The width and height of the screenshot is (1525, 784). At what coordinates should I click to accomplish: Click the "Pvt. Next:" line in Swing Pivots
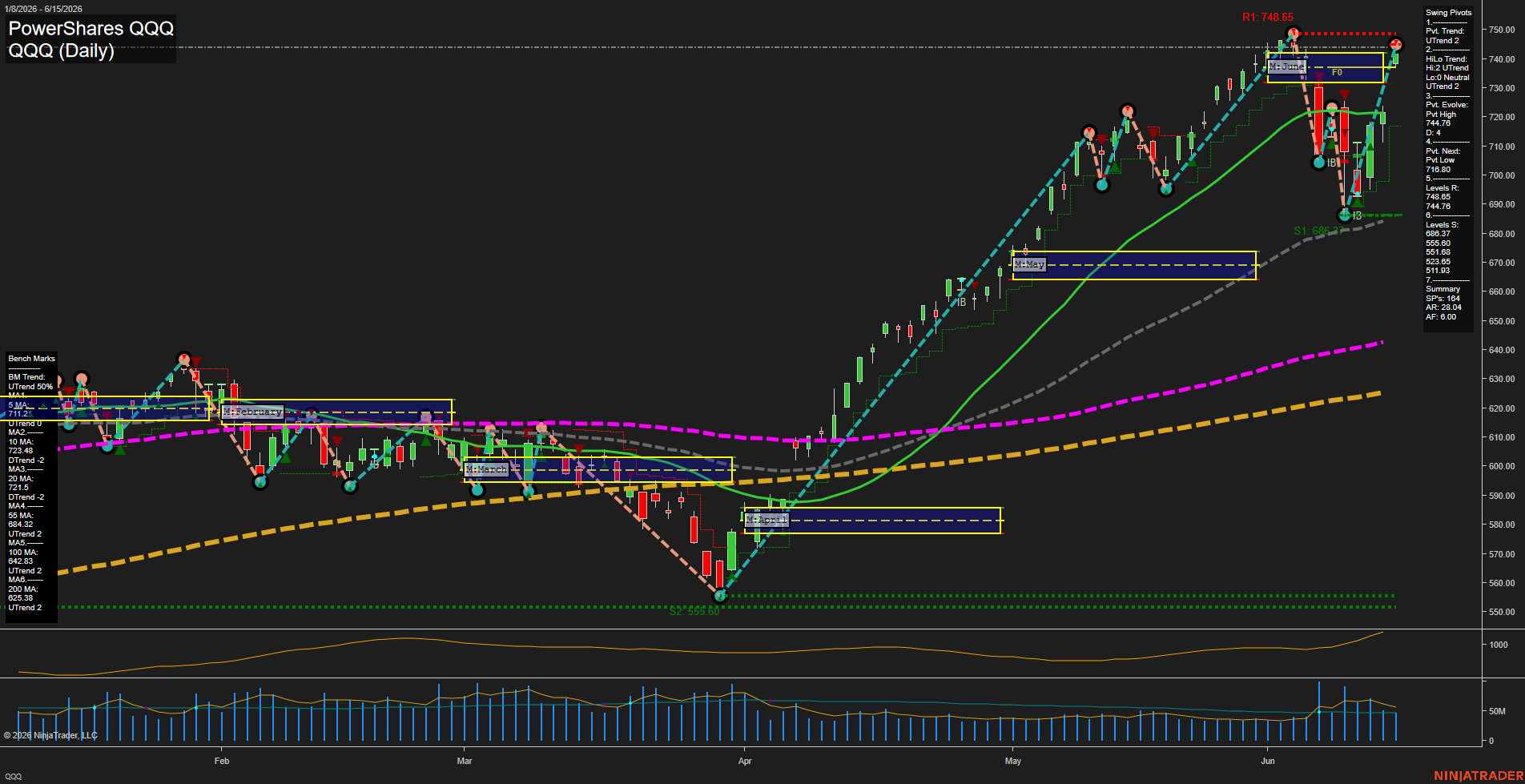[1443, 151]
